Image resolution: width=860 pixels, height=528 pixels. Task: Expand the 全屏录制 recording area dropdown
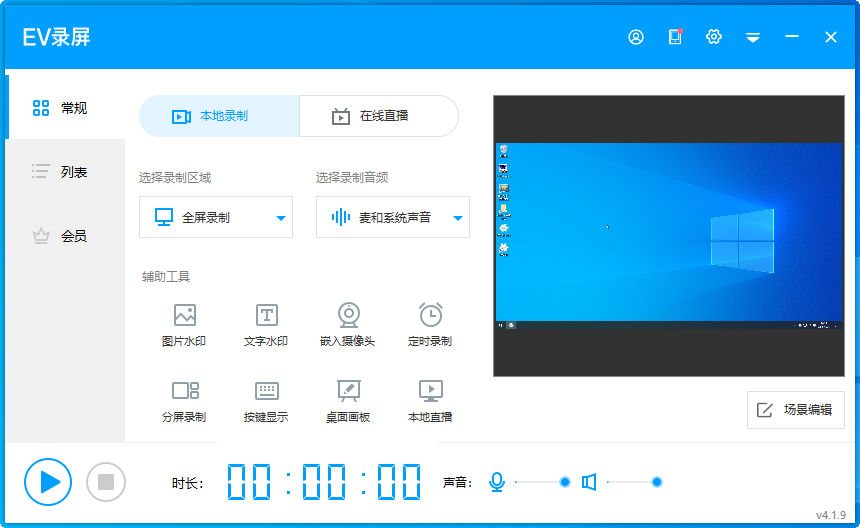coord(216,217)
